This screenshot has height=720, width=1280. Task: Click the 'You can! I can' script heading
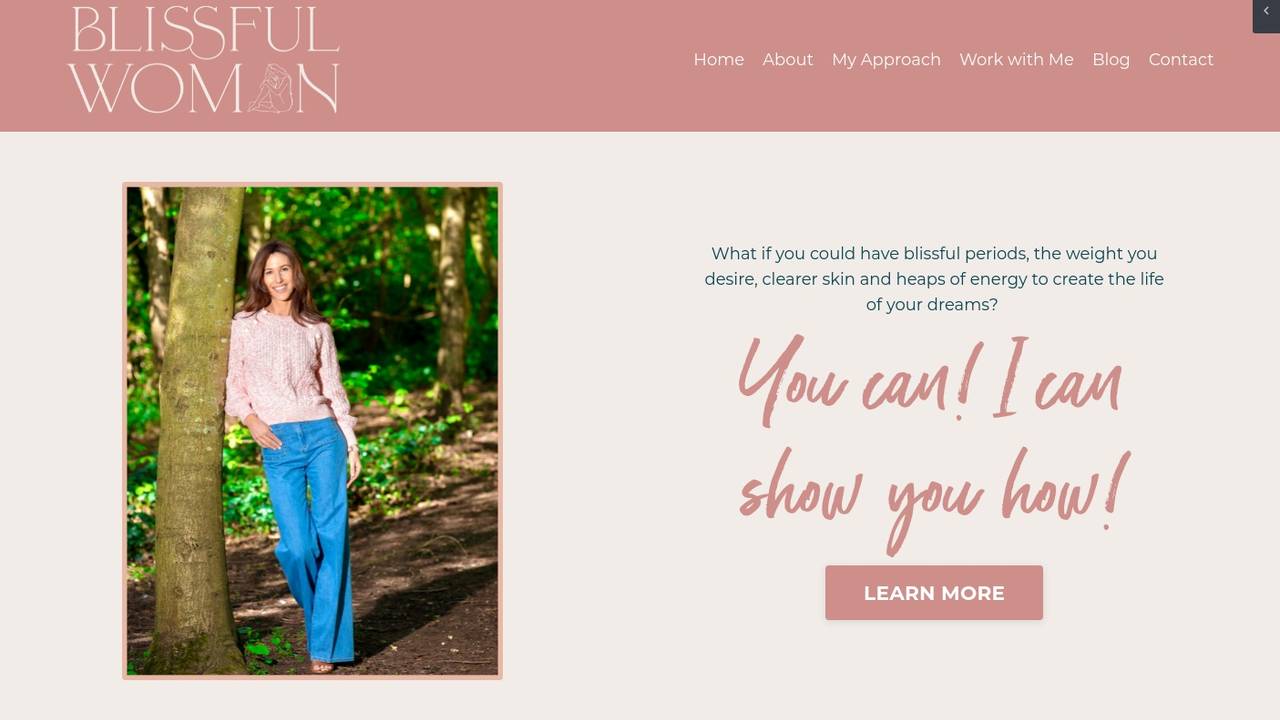pyautogui.click(x=930, y=380)
